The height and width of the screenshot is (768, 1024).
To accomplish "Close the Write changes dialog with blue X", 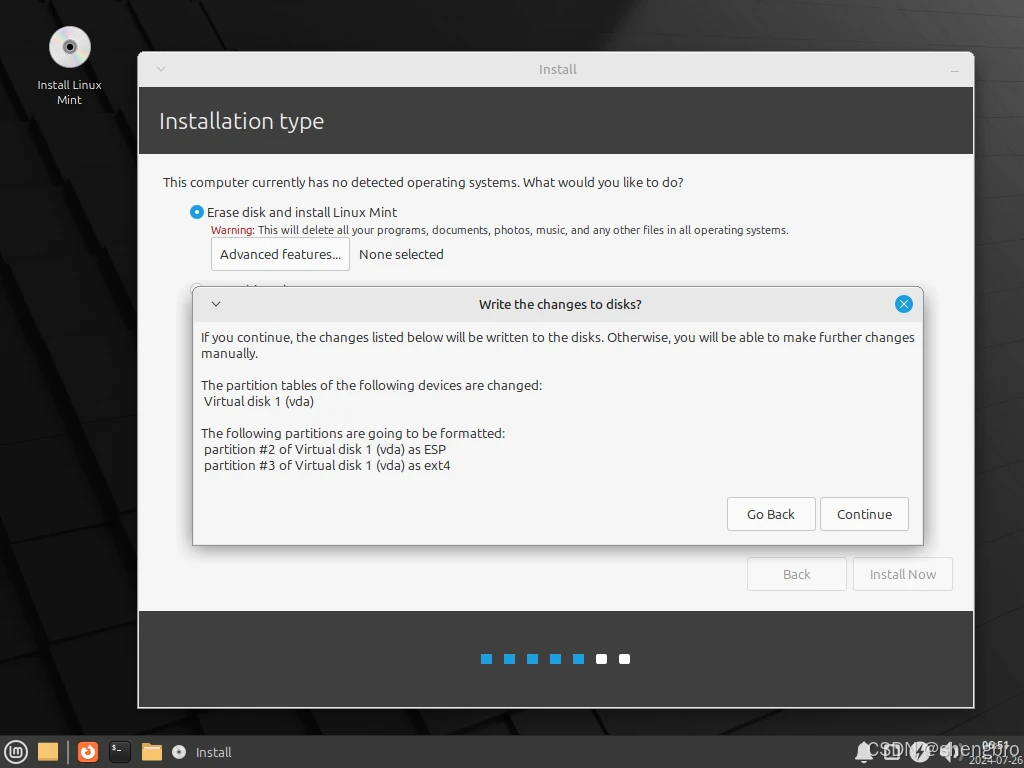I will (903, 304).
